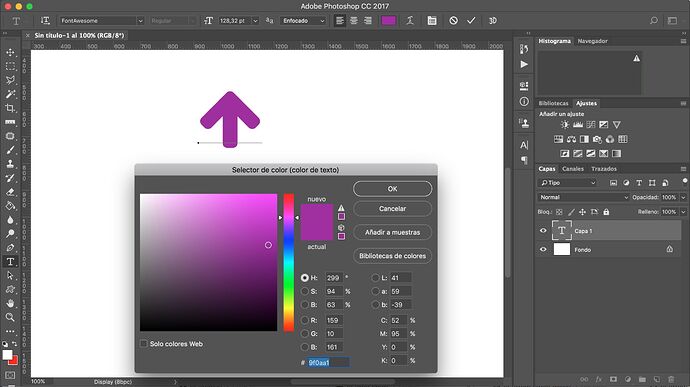
Task: Select the H hue radio button
Action: [x=305, y=278]
